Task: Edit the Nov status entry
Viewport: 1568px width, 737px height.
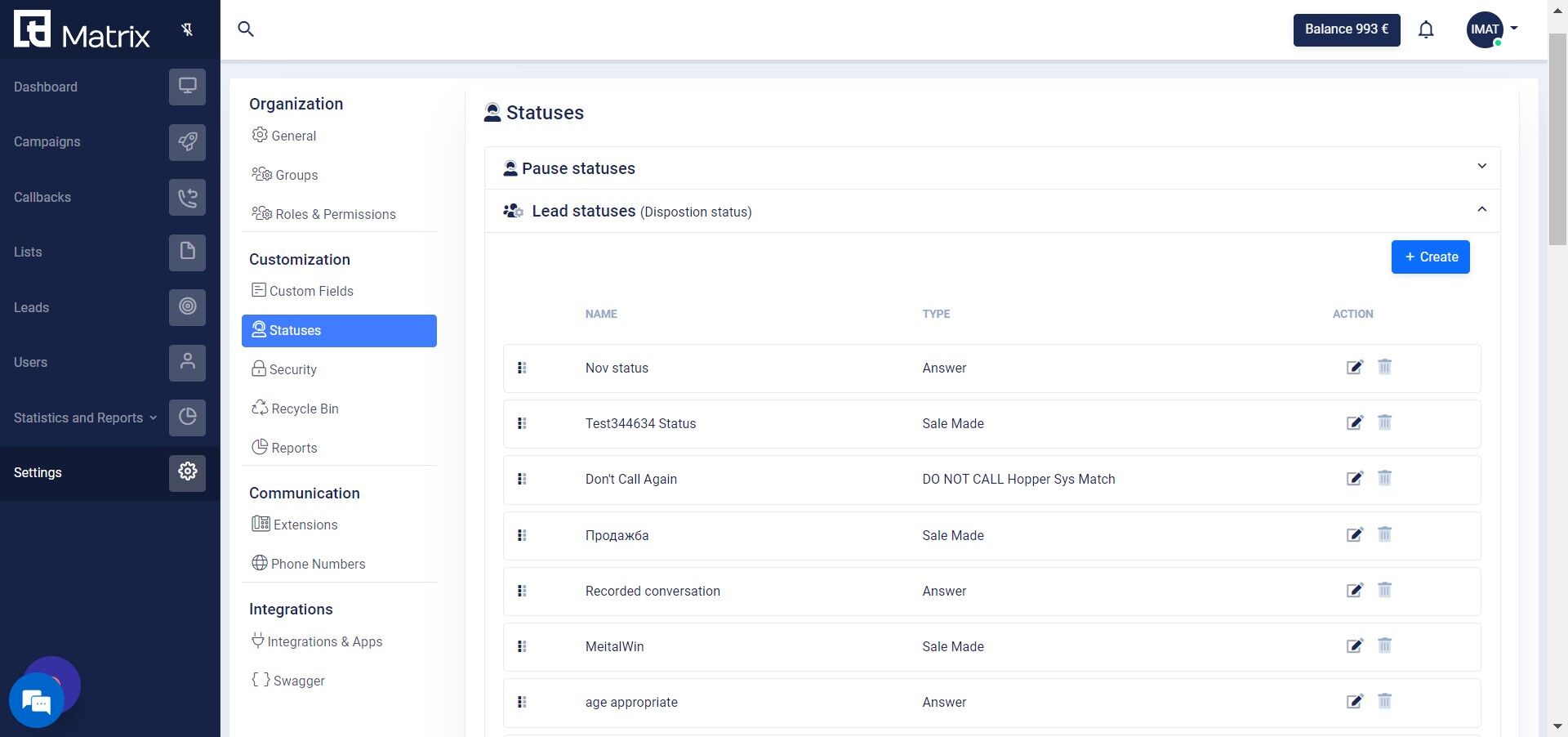Action: 1355,367
